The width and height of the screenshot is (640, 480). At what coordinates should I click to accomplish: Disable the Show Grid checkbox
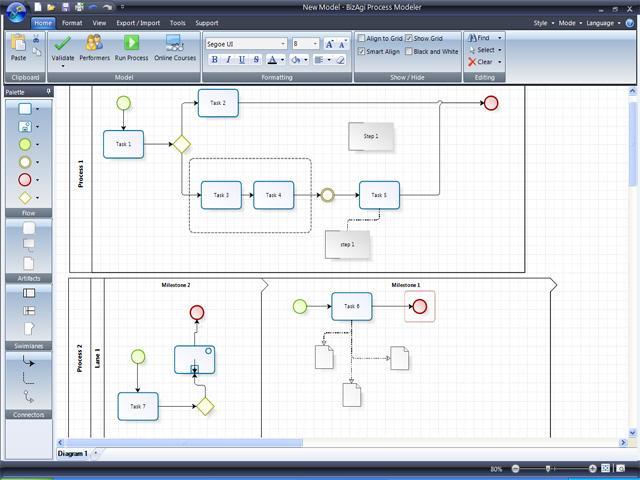(x=409, y=38)
